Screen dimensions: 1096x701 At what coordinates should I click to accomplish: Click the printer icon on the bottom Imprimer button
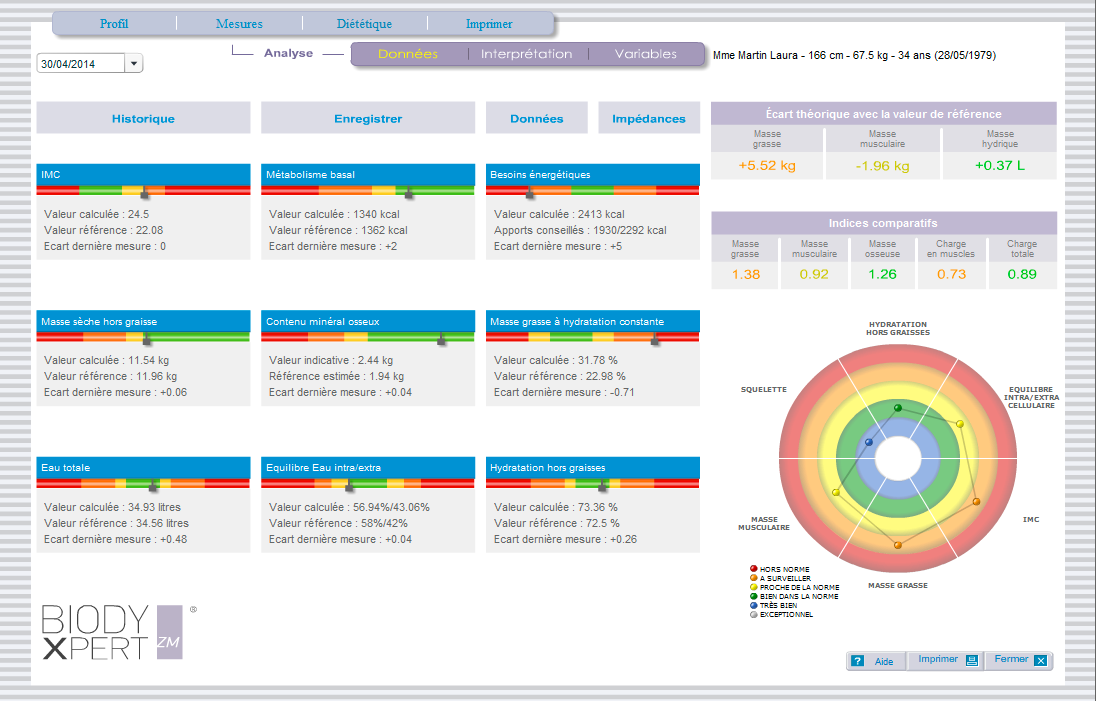(972, 660)
